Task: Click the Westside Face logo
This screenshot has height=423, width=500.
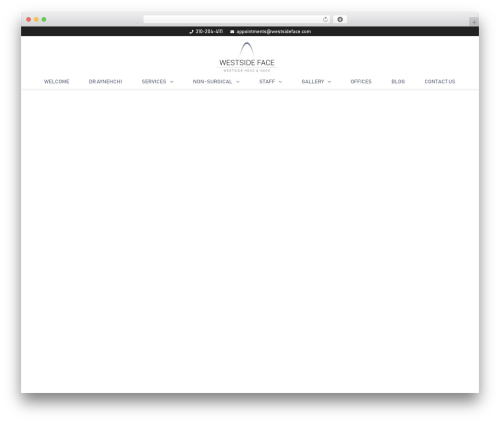Action: [247, 57]
